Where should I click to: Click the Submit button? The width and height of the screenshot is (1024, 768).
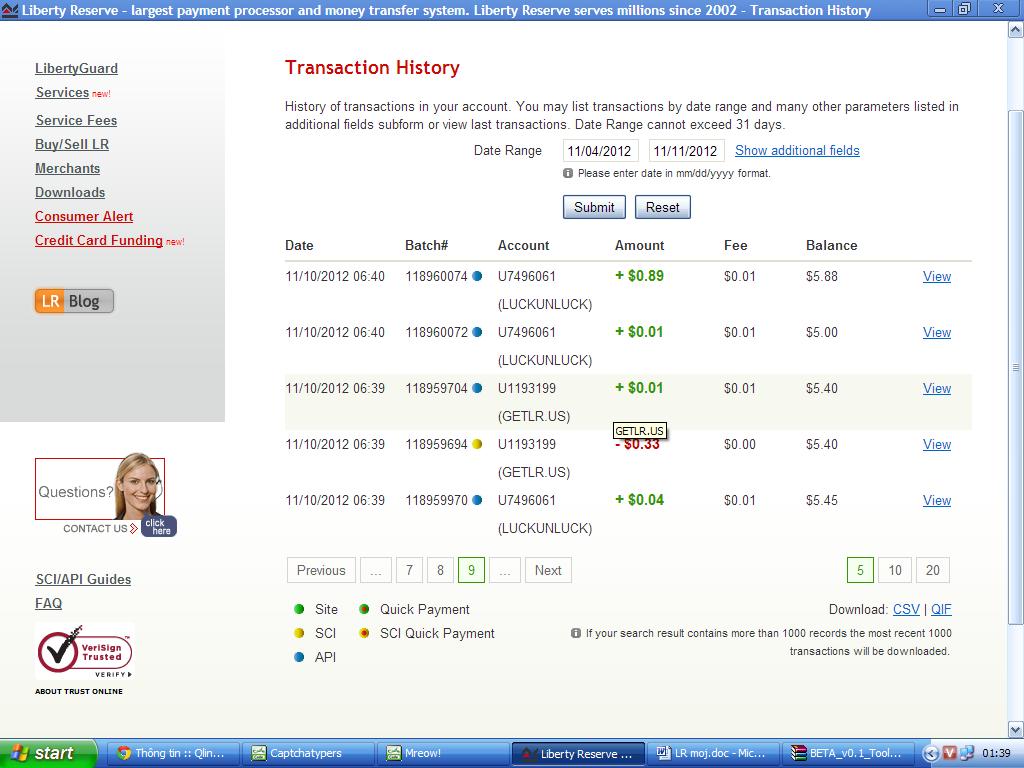(594, 207)
